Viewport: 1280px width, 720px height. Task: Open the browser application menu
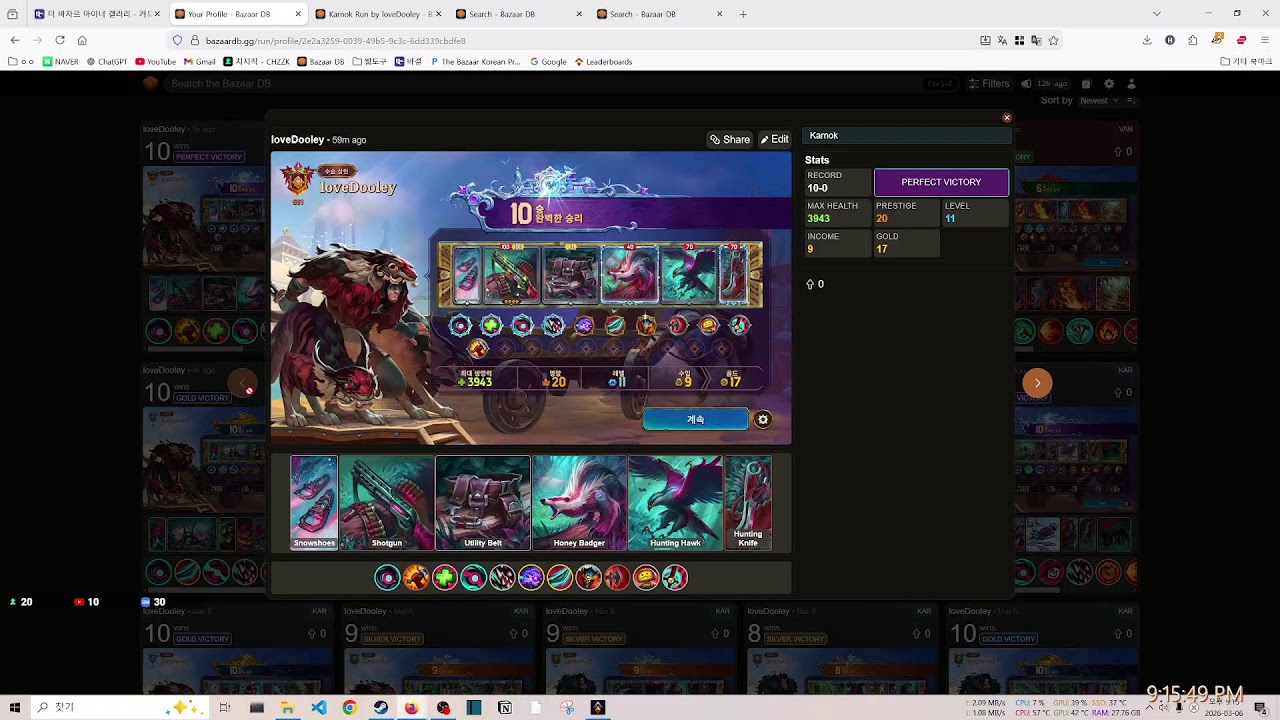pyautogui.click(x=1265, y=40)
